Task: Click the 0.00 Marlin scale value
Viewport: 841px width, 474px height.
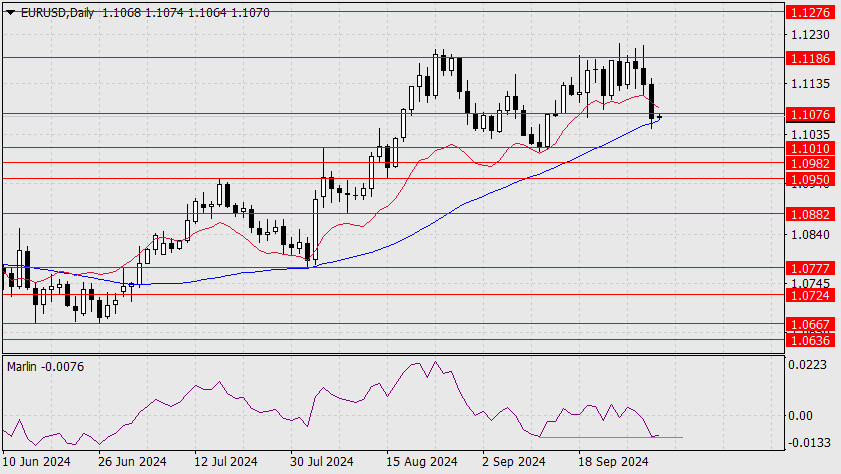Action: [x=800, y=416]
